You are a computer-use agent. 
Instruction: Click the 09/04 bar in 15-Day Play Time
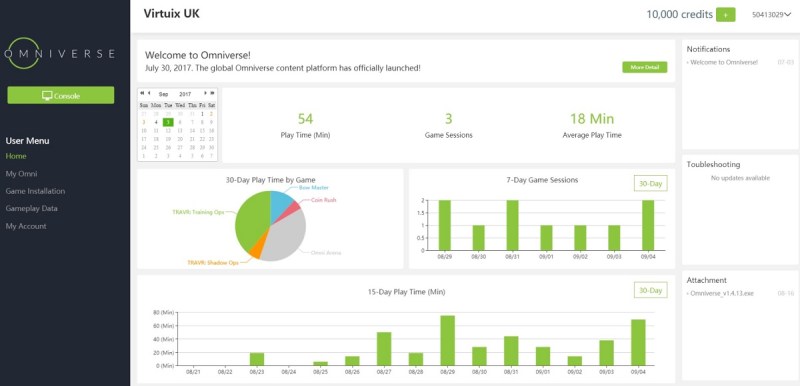click(x=638, y=343)
